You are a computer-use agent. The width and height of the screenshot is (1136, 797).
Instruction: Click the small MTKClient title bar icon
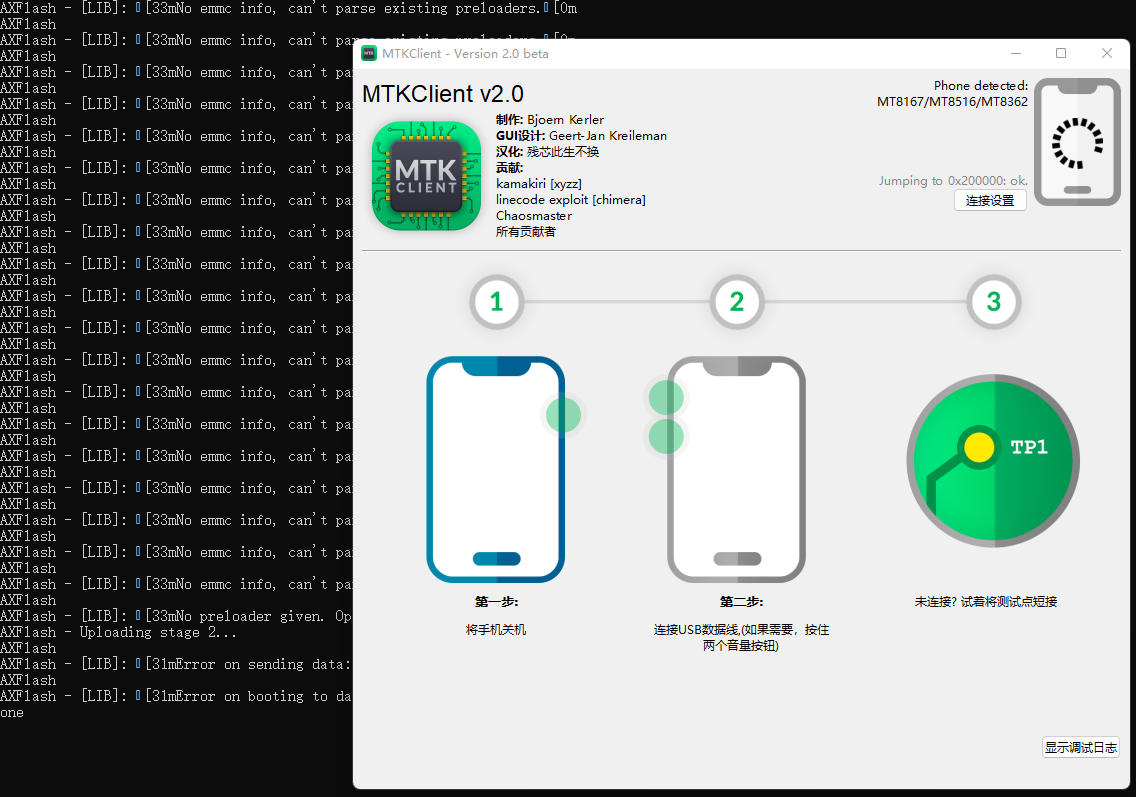coord(369,54)
